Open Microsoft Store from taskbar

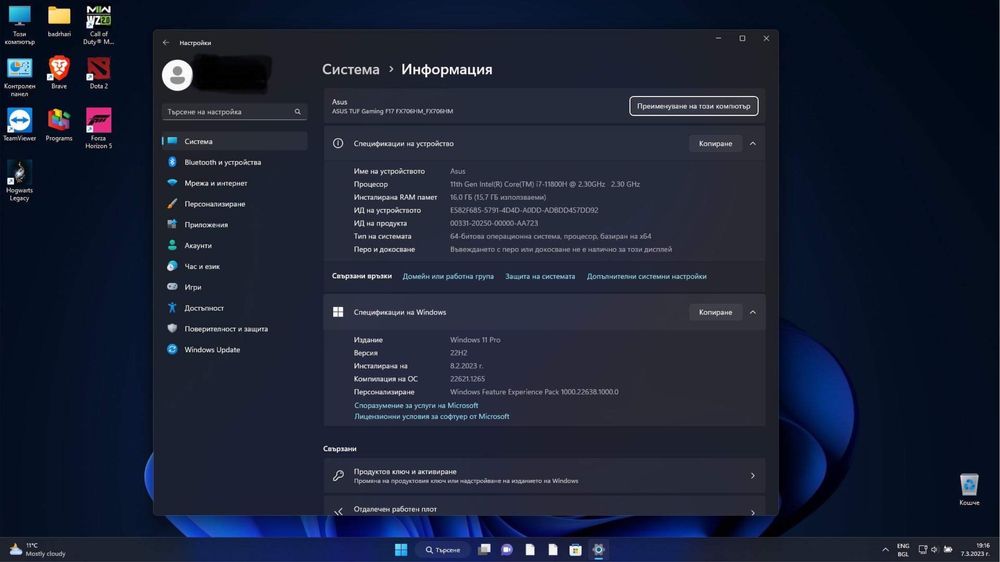point(575,550)
